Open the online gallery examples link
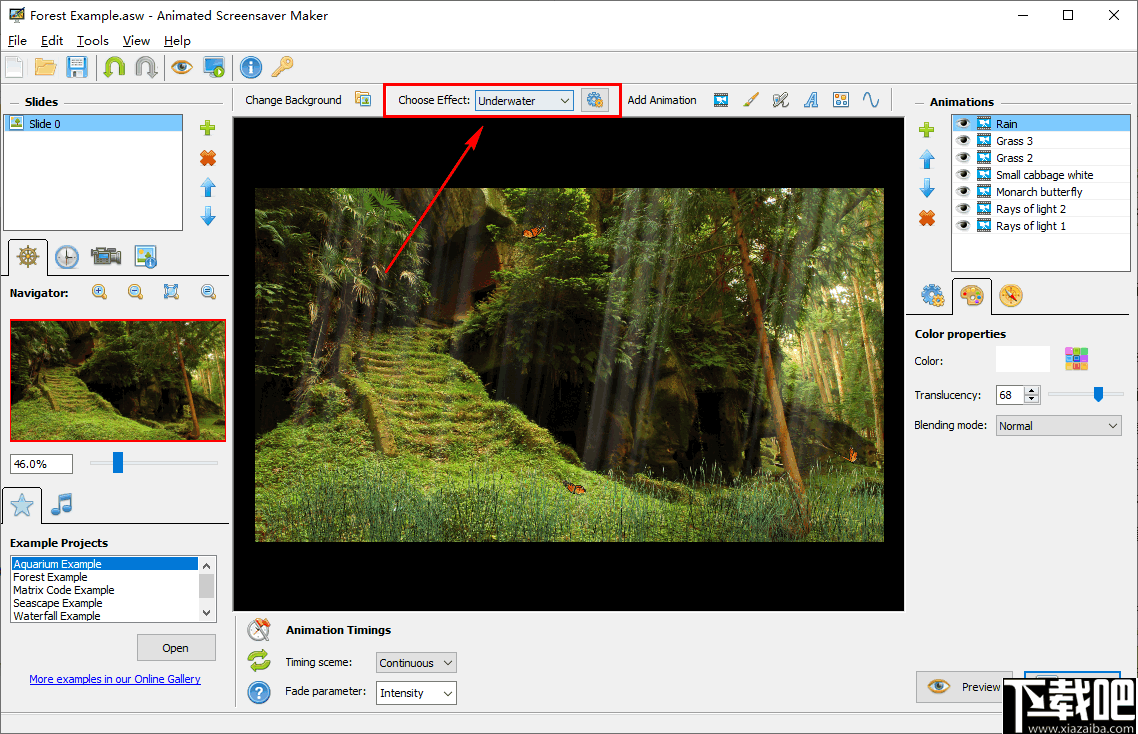The image size is (1138, 734). click(115, 680)
